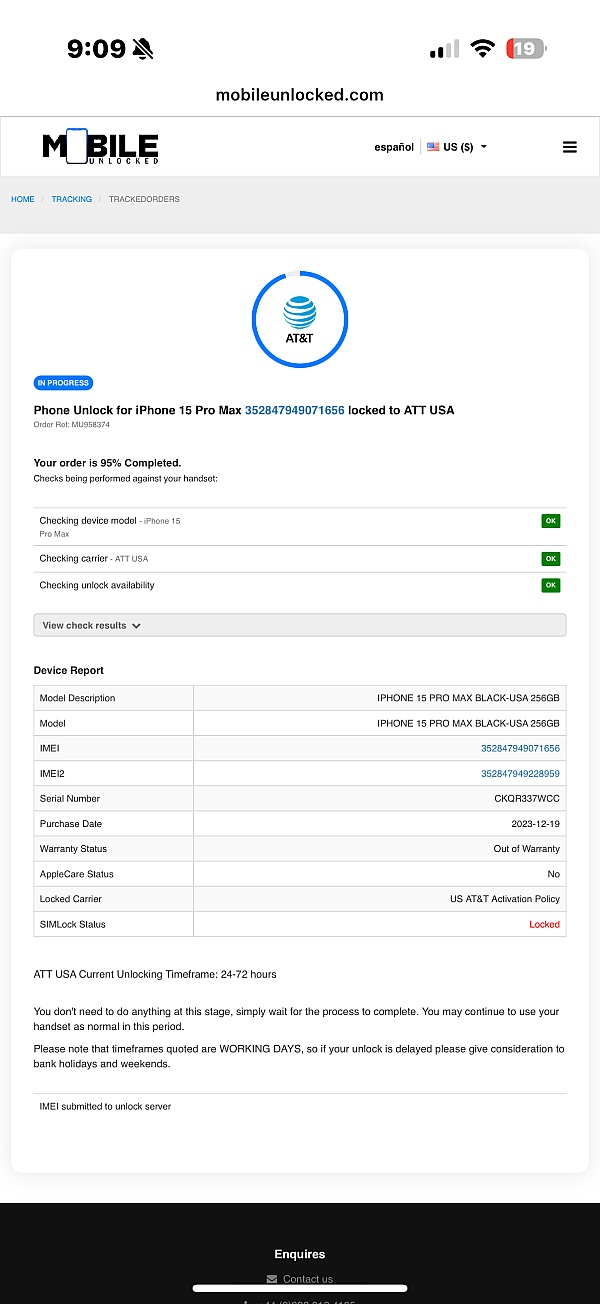Click the IMEI link in order title
Viewport: 600px width, 1304px height.
[294, 410]
